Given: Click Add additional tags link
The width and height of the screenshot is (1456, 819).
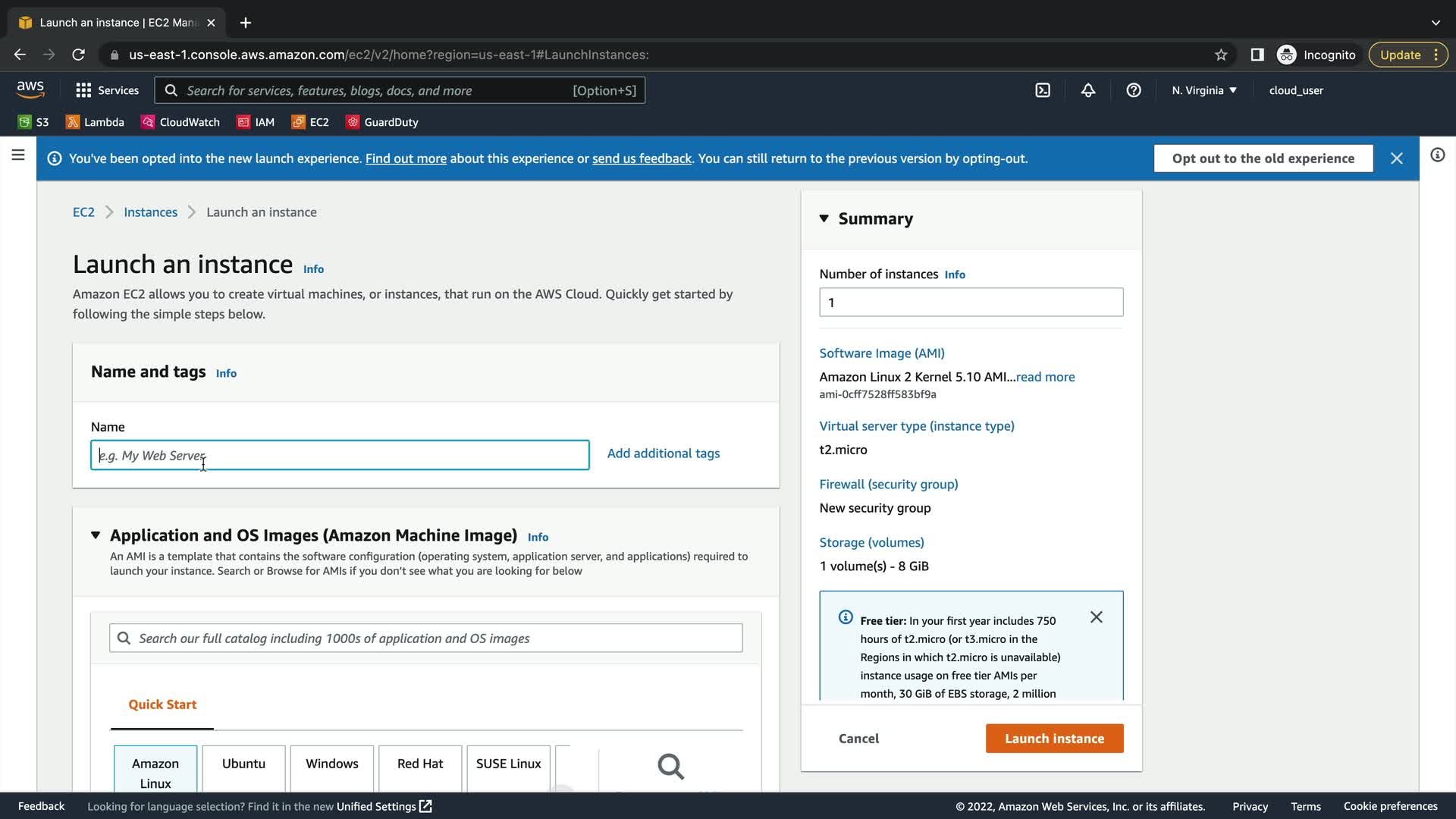Looking at the screenshot, I should coord(663,453).
